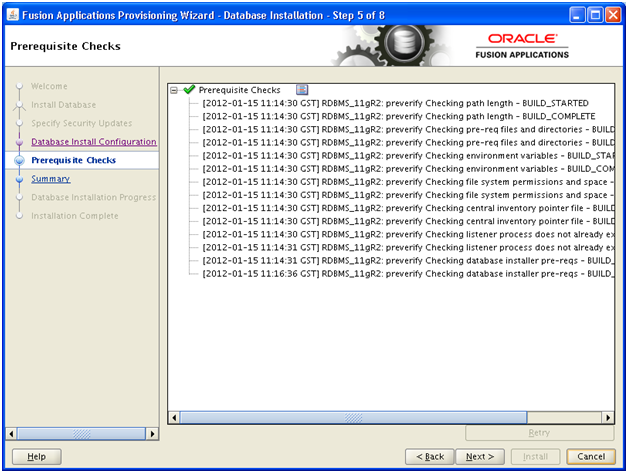The height and width of the screenshot is (473, 628).
Task: Select the 11:14:31 'Checking database installer pre-reqs' row
Action: click(408, 261)
